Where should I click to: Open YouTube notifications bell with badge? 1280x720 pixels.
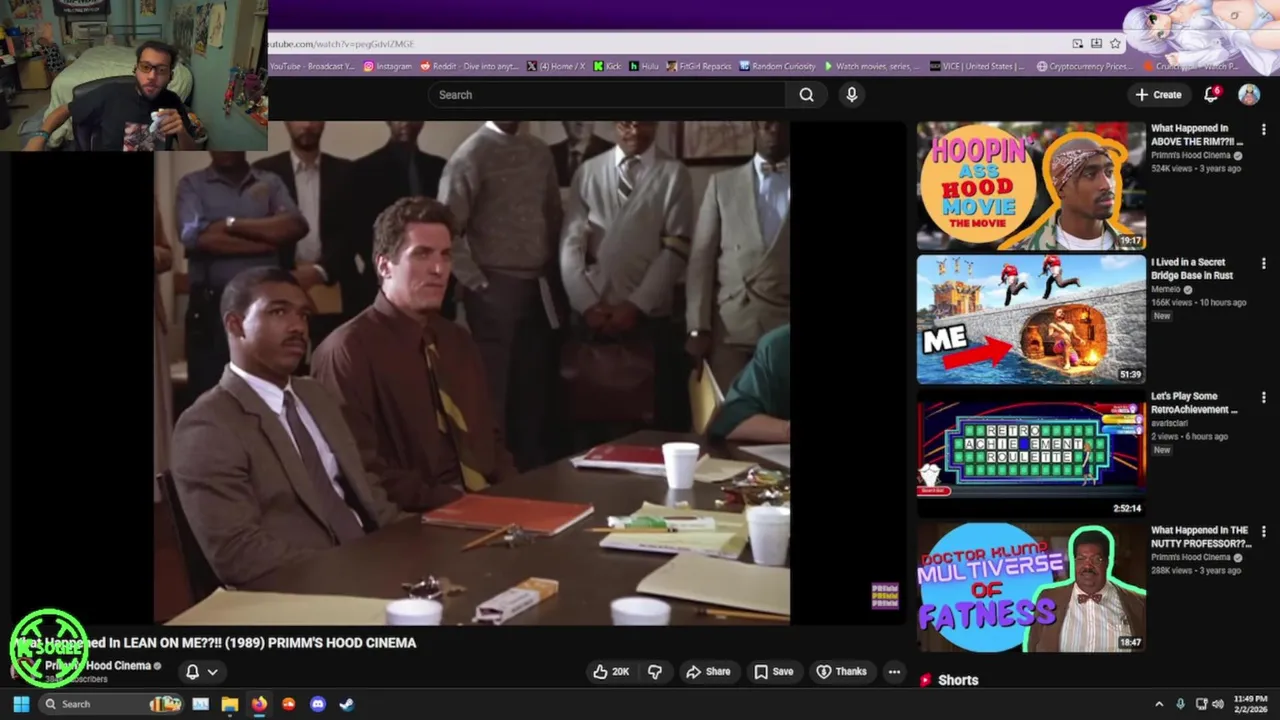1211,94
